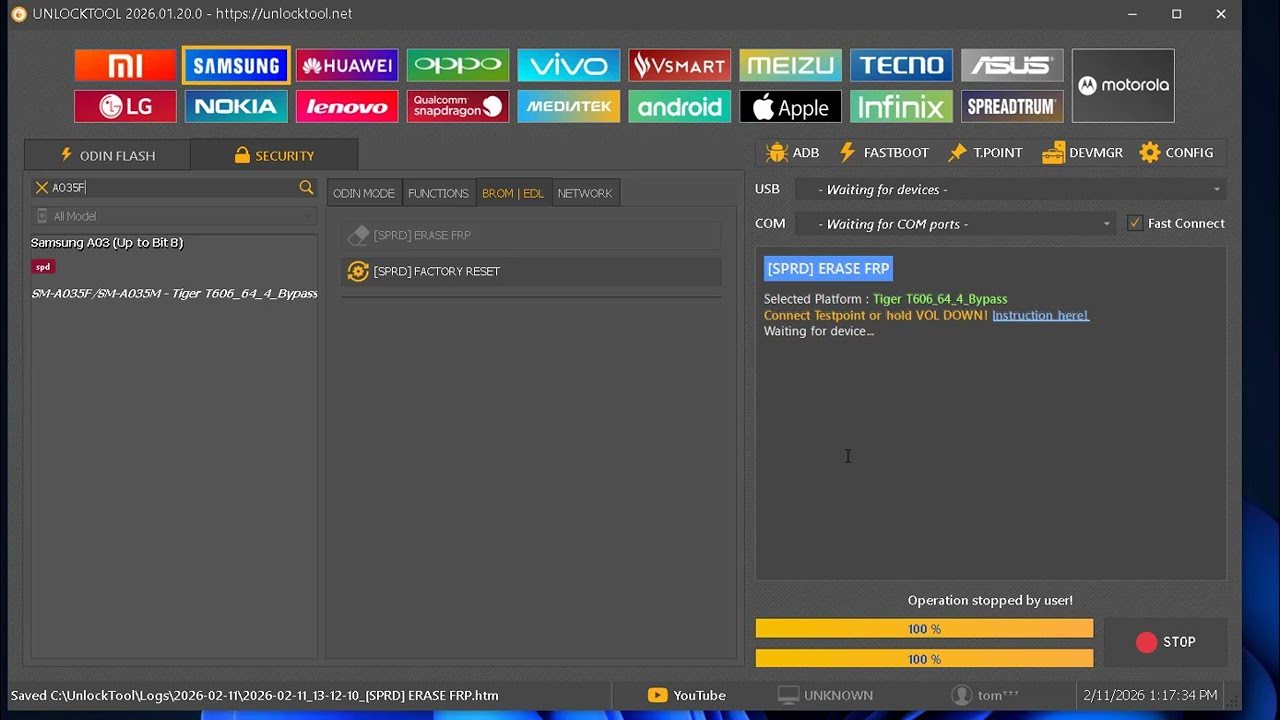Open the T.POINT tool
Screen dimensions: 1280x720
tap(985, 152)
